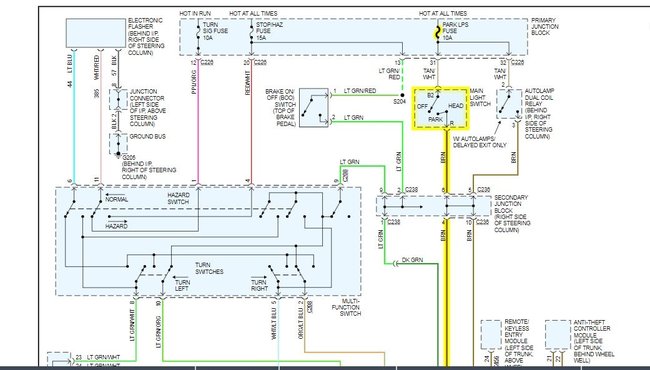This screenshot has width=650, height=370.
Task: Click the 'JUNCTION CONNECTOR' description text
Action: pos(148,108)
